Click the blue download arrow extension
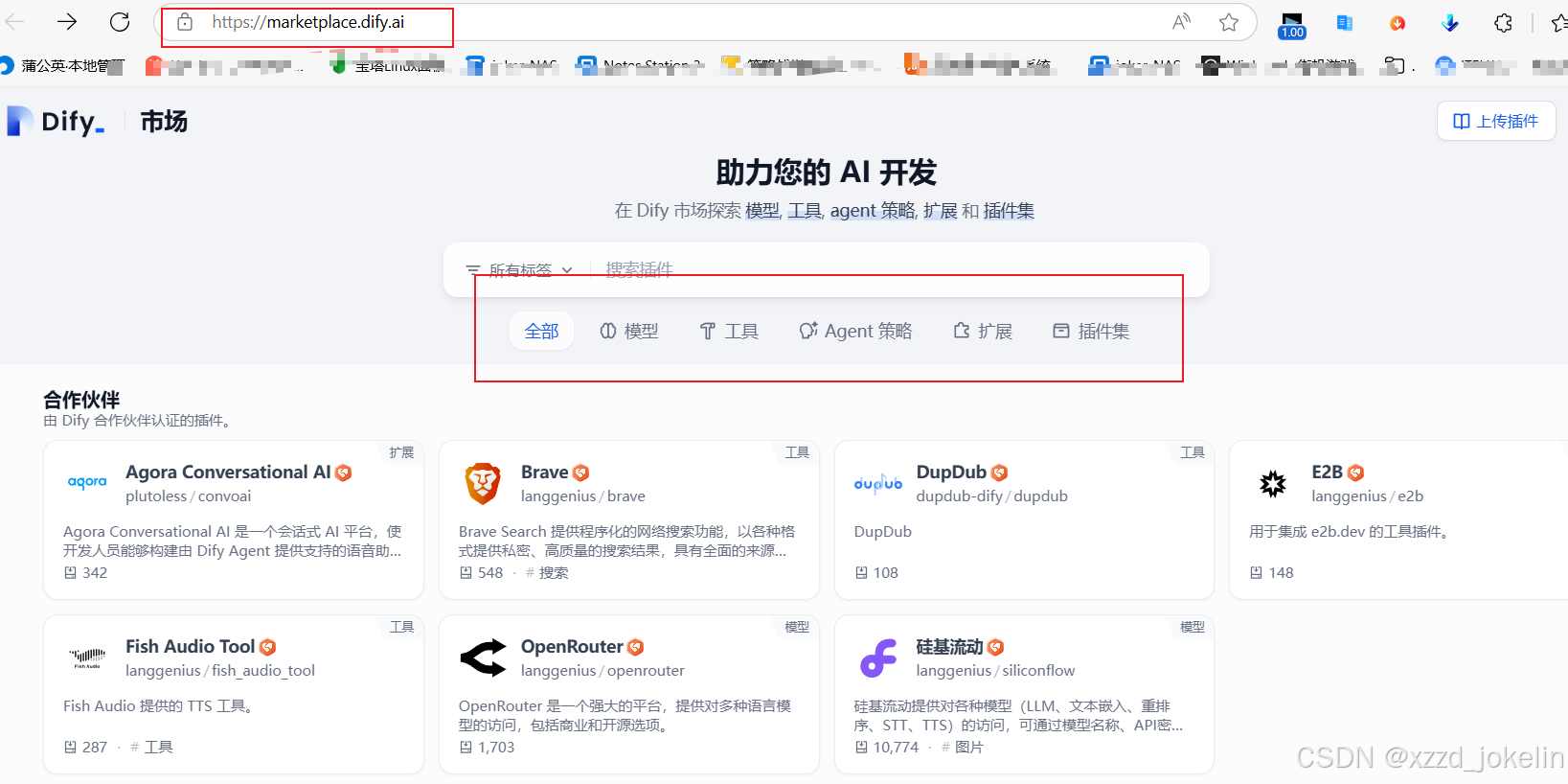The image size is (1568, 784). (x=1450, y=23)
